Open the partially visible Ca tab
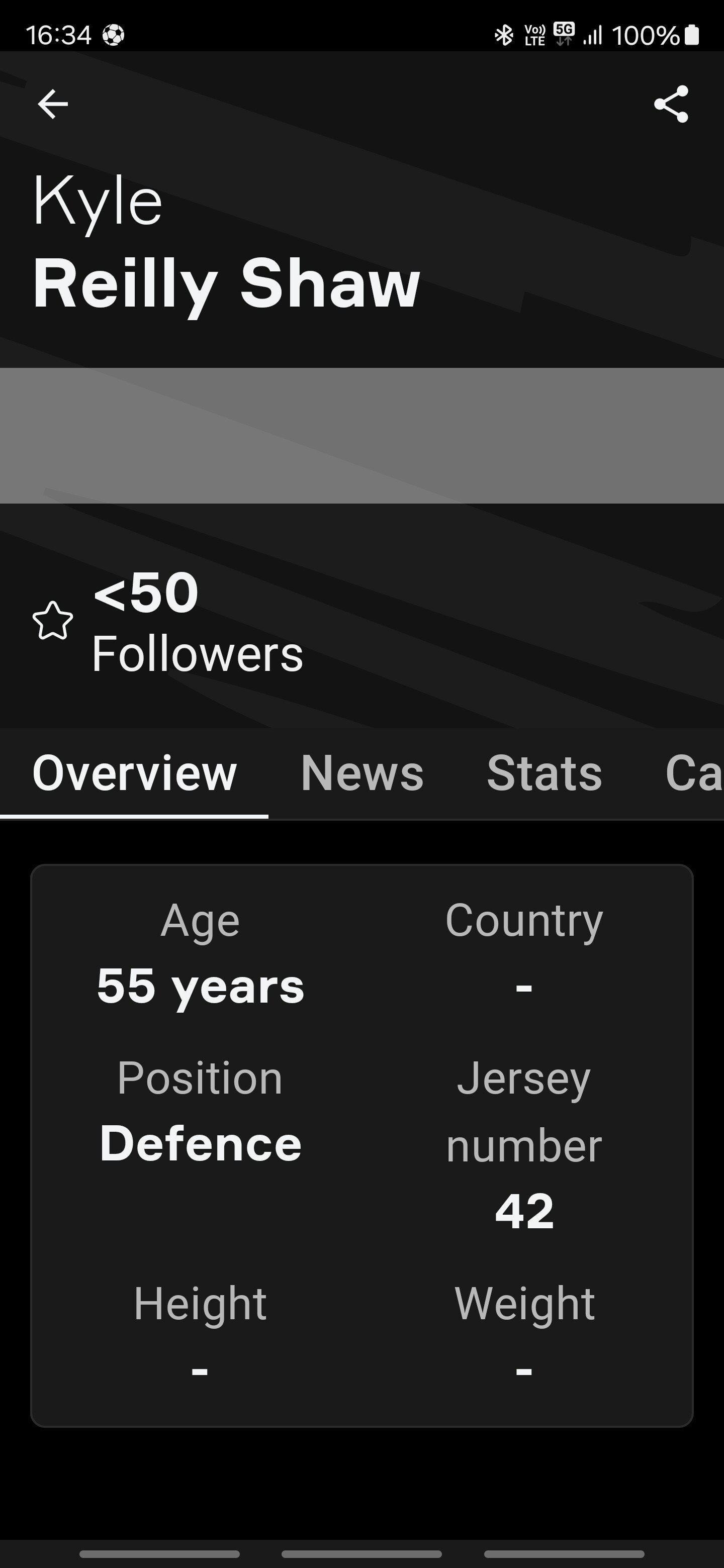 coord(694,773)
